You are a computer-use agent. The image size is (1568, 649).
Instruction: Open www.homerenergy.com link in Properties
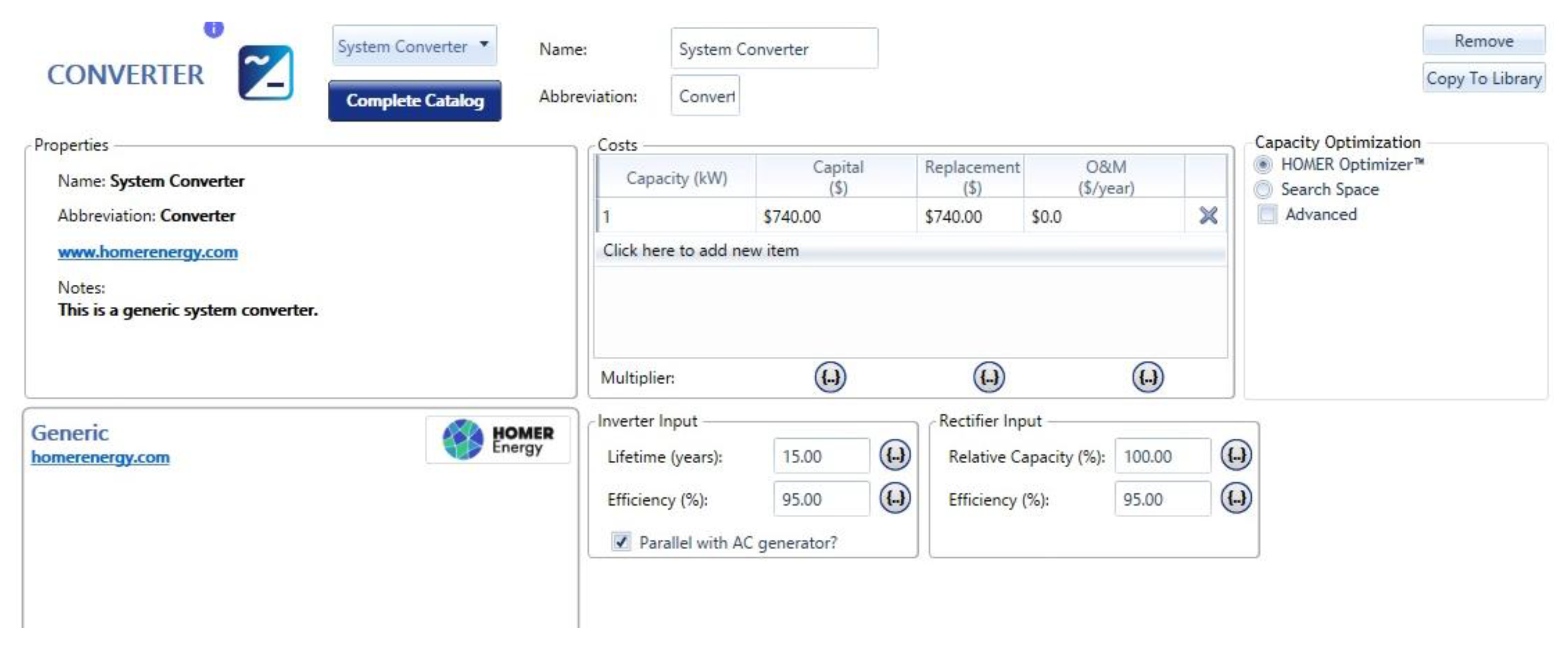point(148,251)
